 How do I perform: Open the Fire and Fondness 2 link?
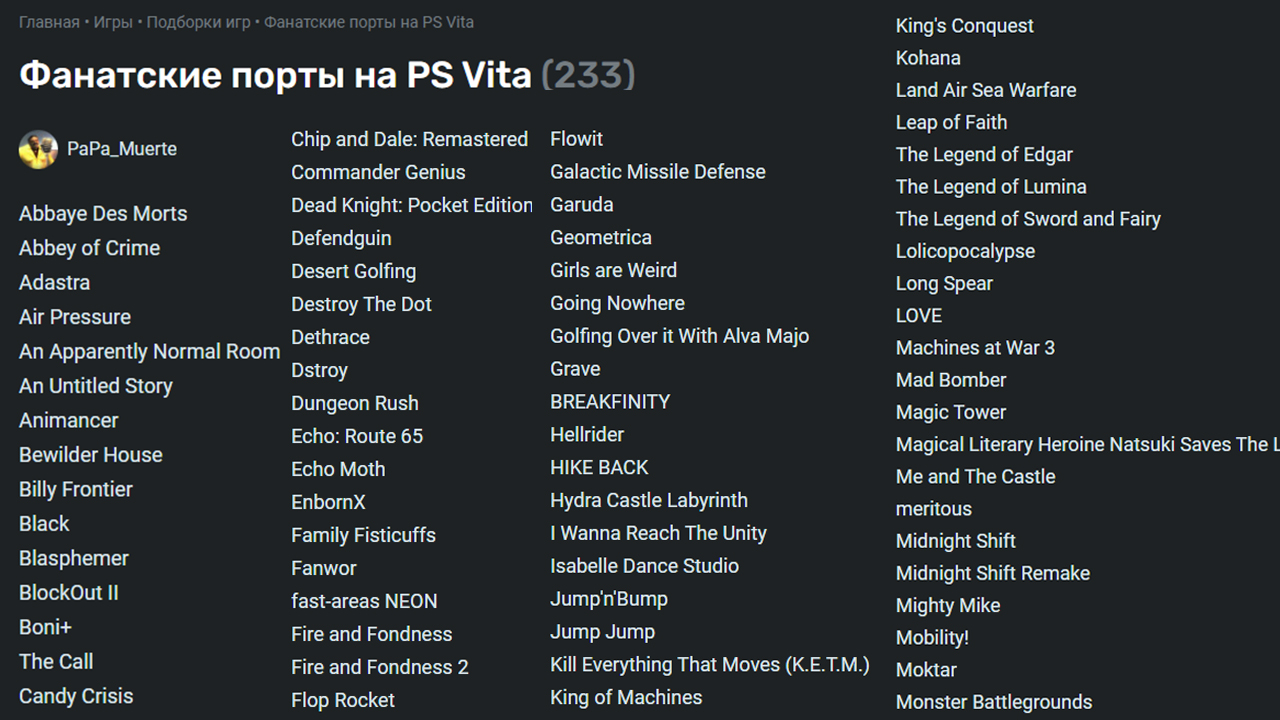click(380, 668)
